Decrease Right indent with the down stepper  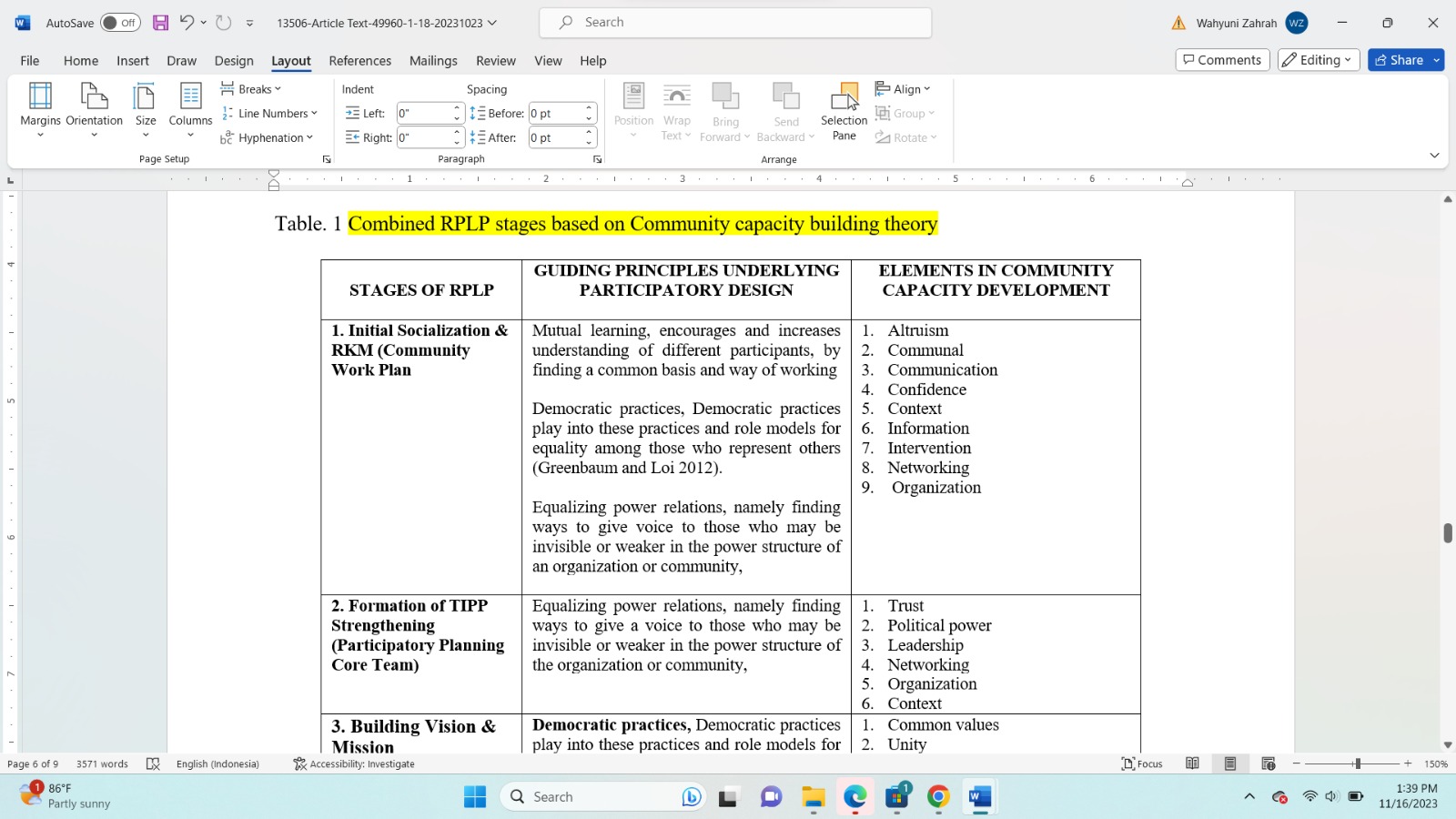[x=458, y=144]
